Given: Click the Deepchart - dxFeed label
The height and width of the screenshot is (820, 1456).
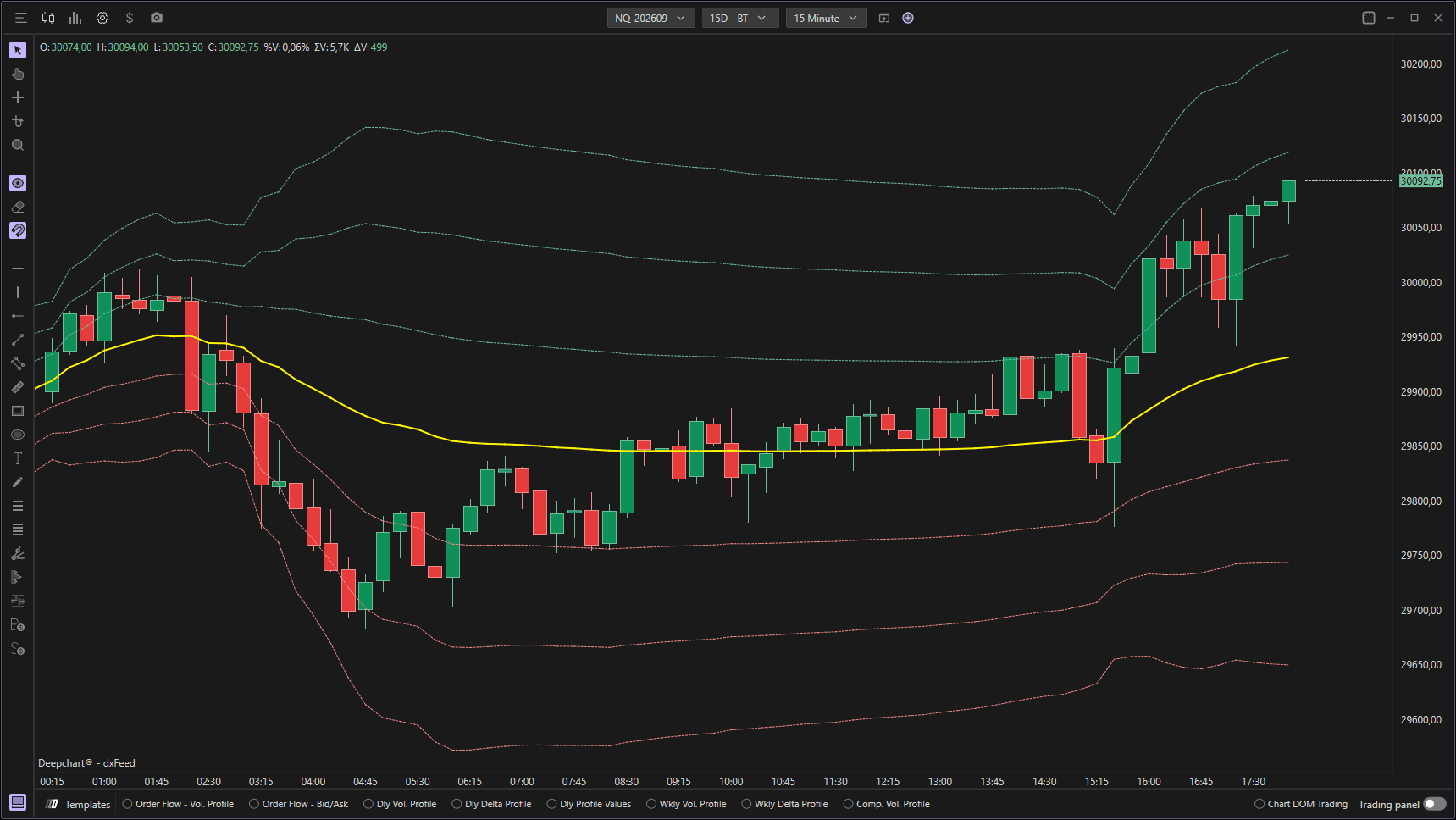Looking at the screenshot, I should [x=86, y=763].
